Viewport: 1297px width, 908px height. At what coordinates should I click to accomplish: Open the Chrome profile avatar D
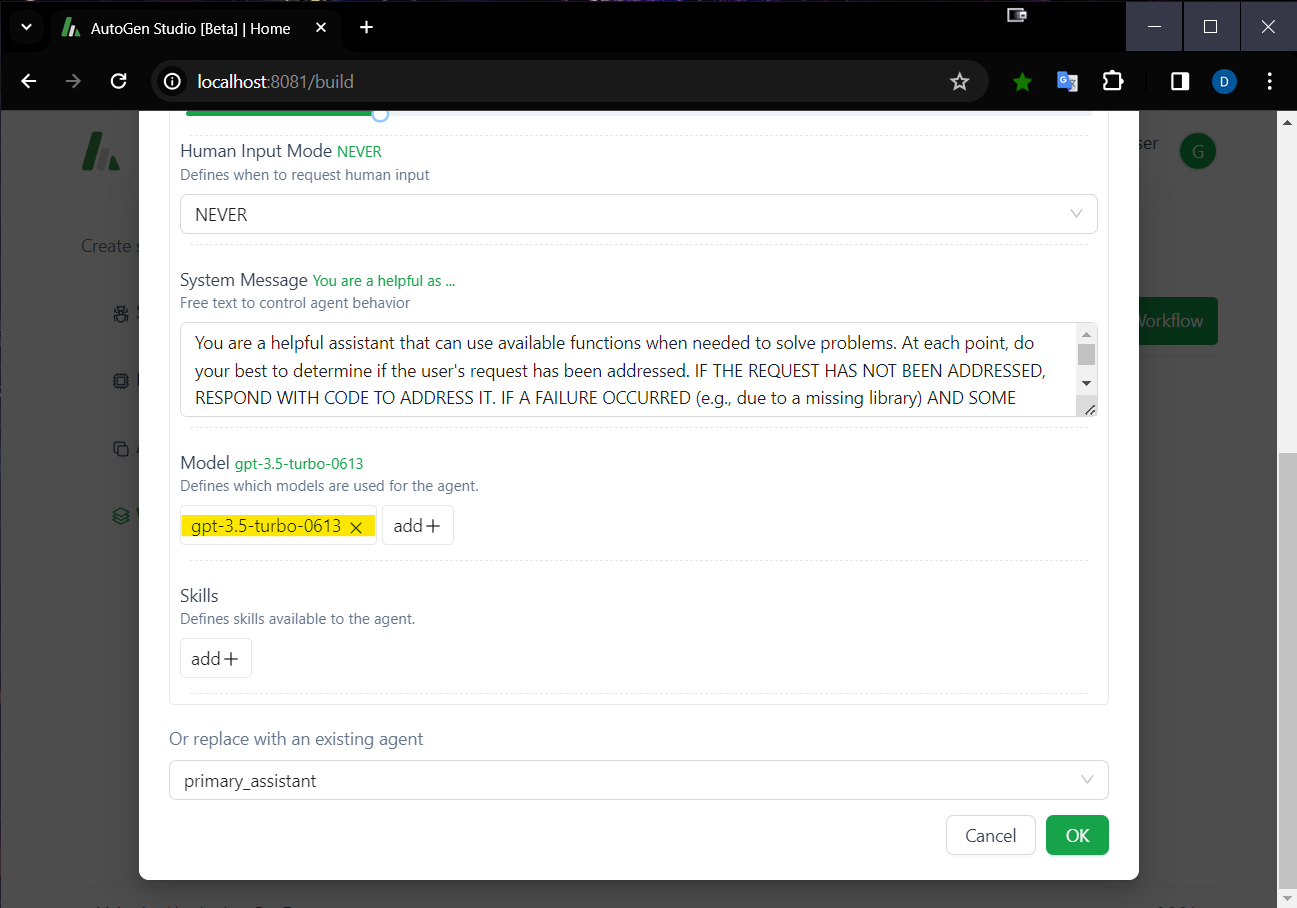1224,81
